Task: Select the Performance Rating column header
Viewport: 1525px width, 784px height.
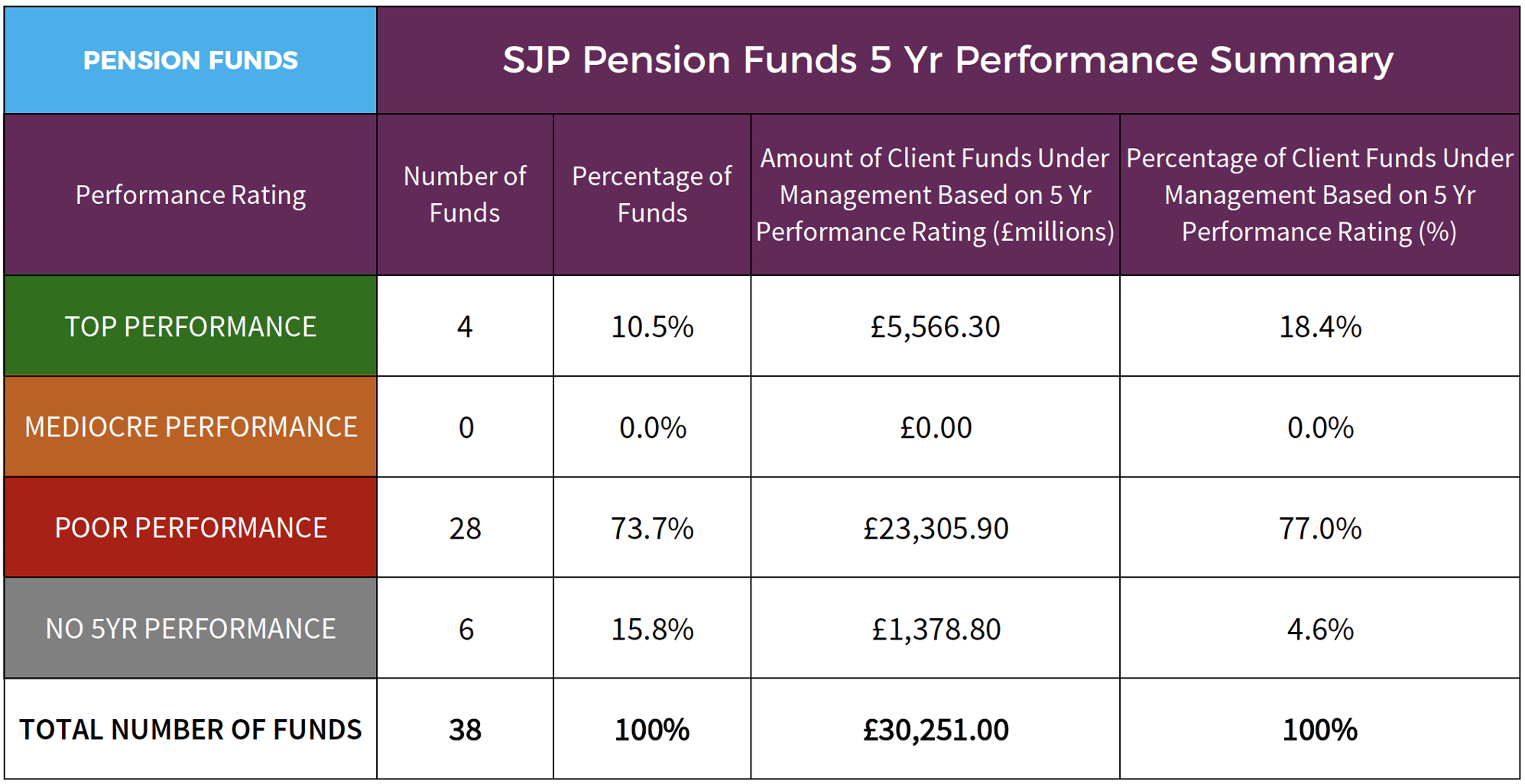Action: [190, 195]
